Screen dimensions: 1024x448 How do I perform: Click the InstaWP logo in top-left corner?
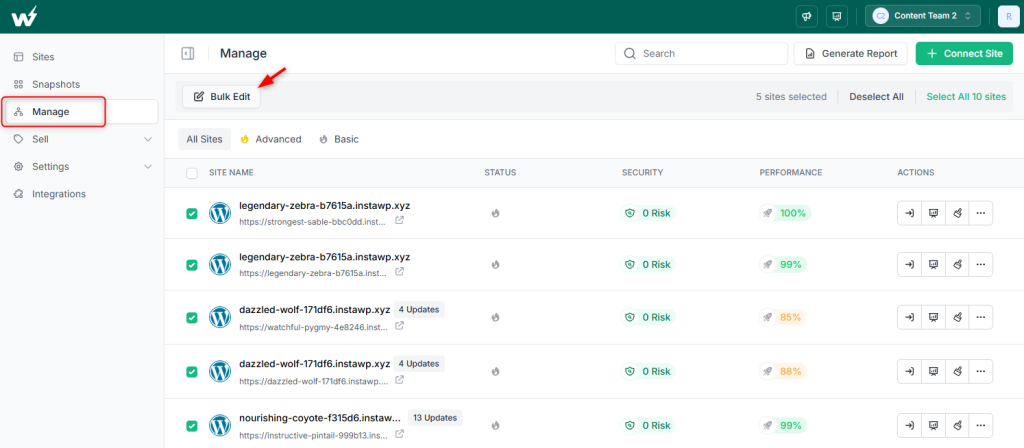click(x=24, y=16)
